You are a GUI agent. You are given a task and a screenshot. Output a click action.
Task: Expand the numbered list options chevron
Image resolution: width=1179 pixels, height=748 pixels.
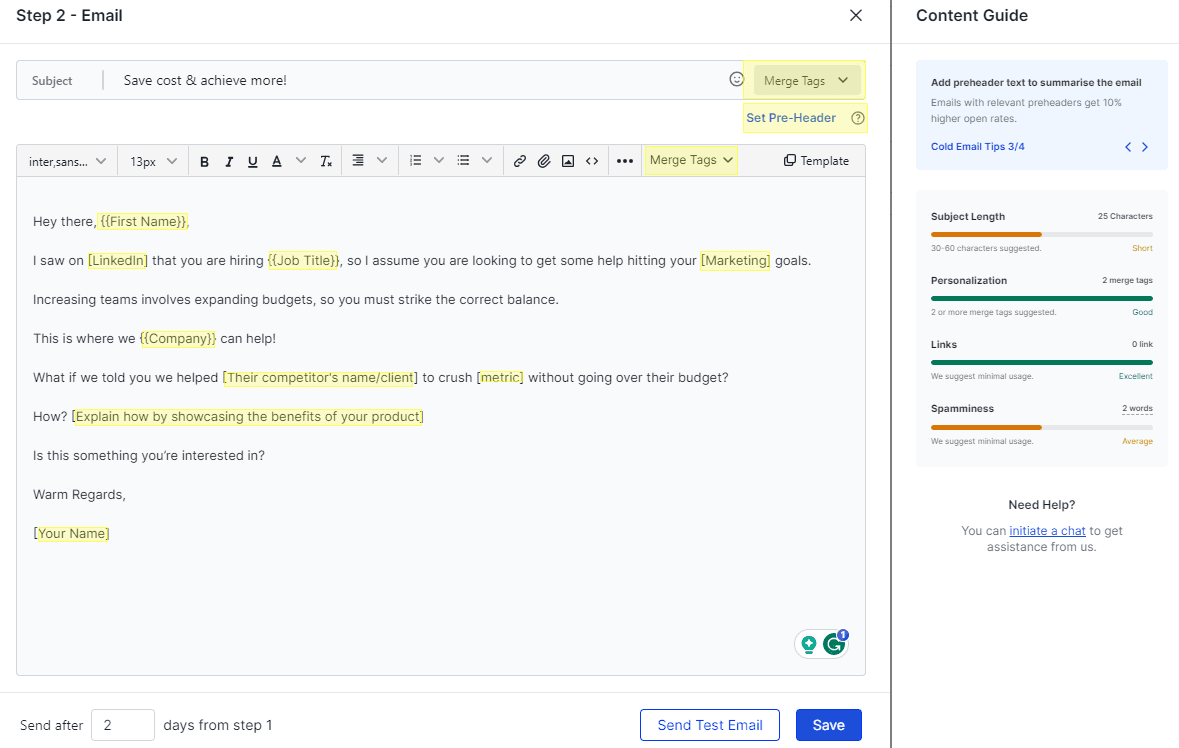coord(439,160)
